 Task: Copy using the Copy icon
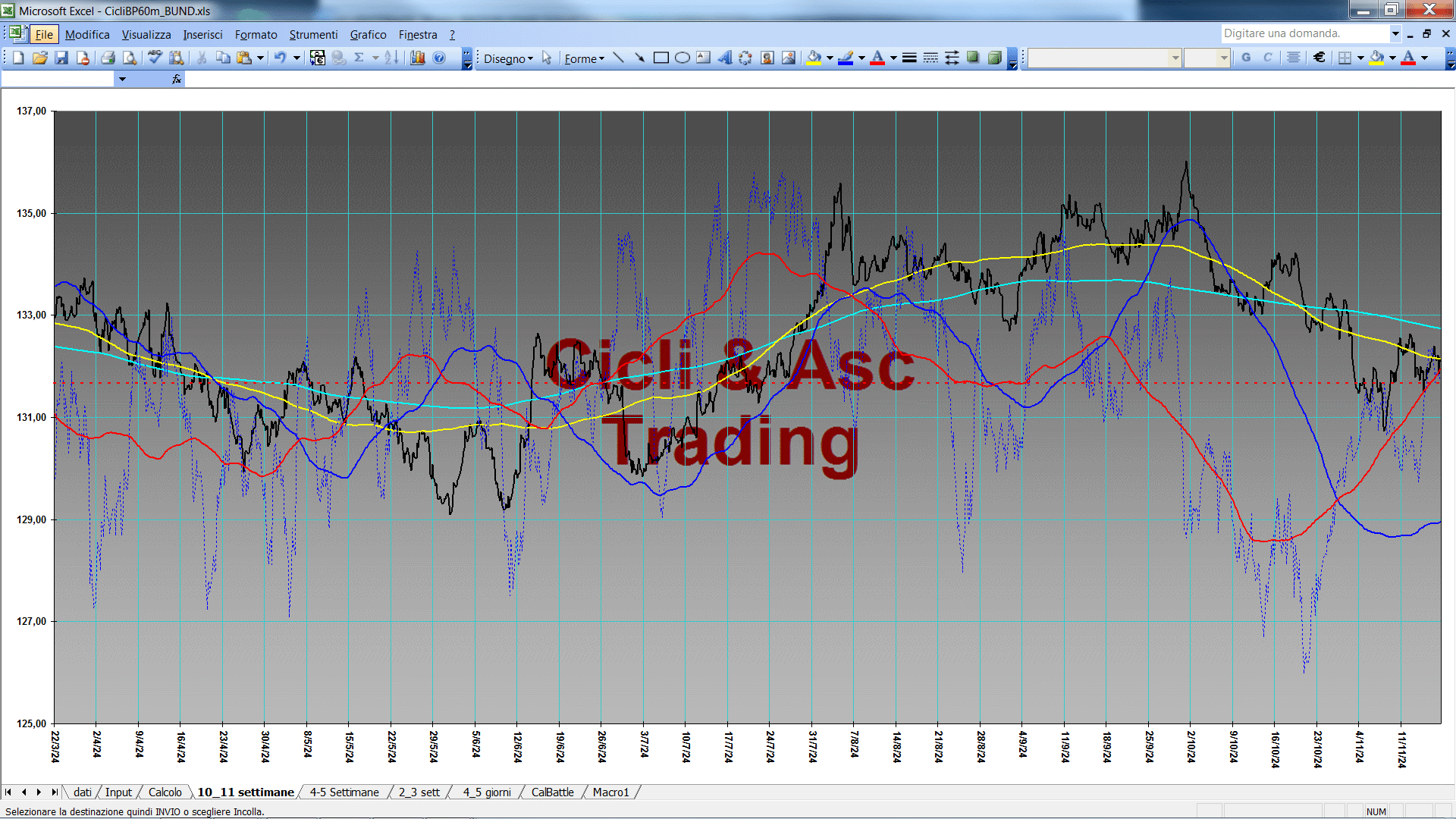coord(223,58)
